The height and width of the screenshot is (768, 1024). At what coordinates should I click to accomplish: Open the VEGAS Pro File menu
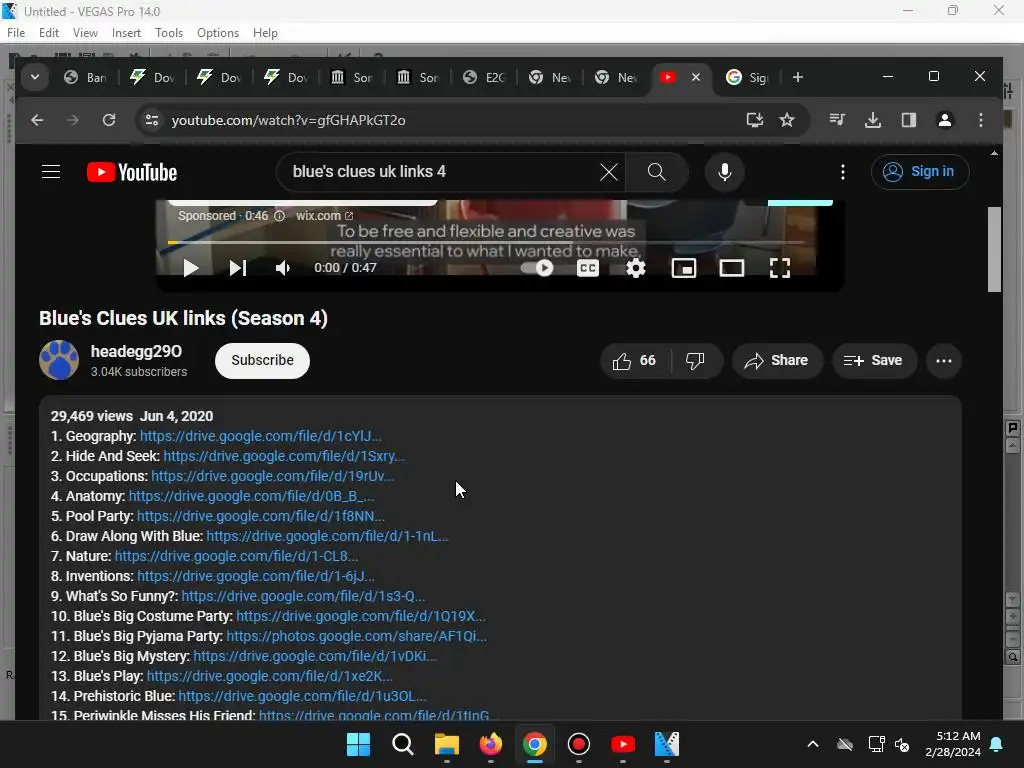point(16,33)
